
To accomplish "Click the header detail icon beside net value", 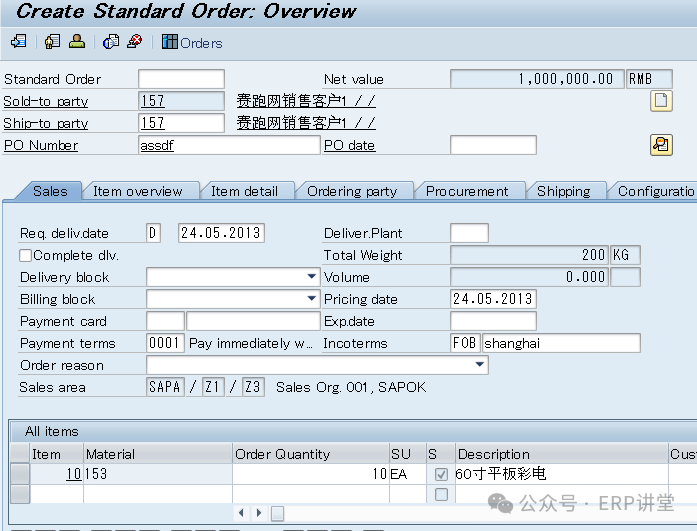I will 660,100.
